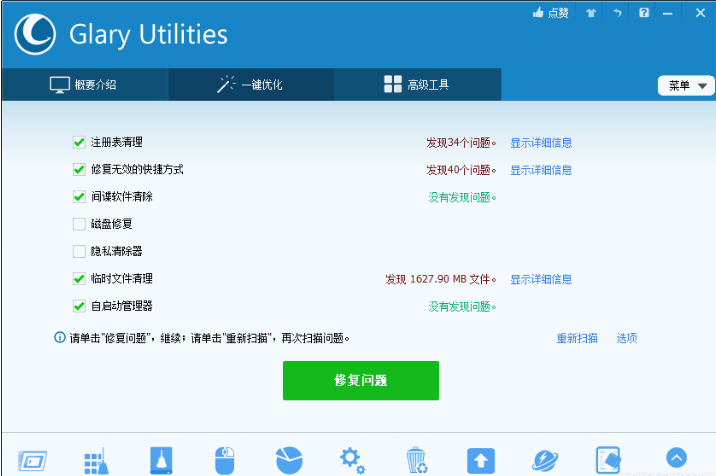Screen dimensions: 716x476
Task: Show details link for 注册表清理 row
Action: click(x=541, y=143)
